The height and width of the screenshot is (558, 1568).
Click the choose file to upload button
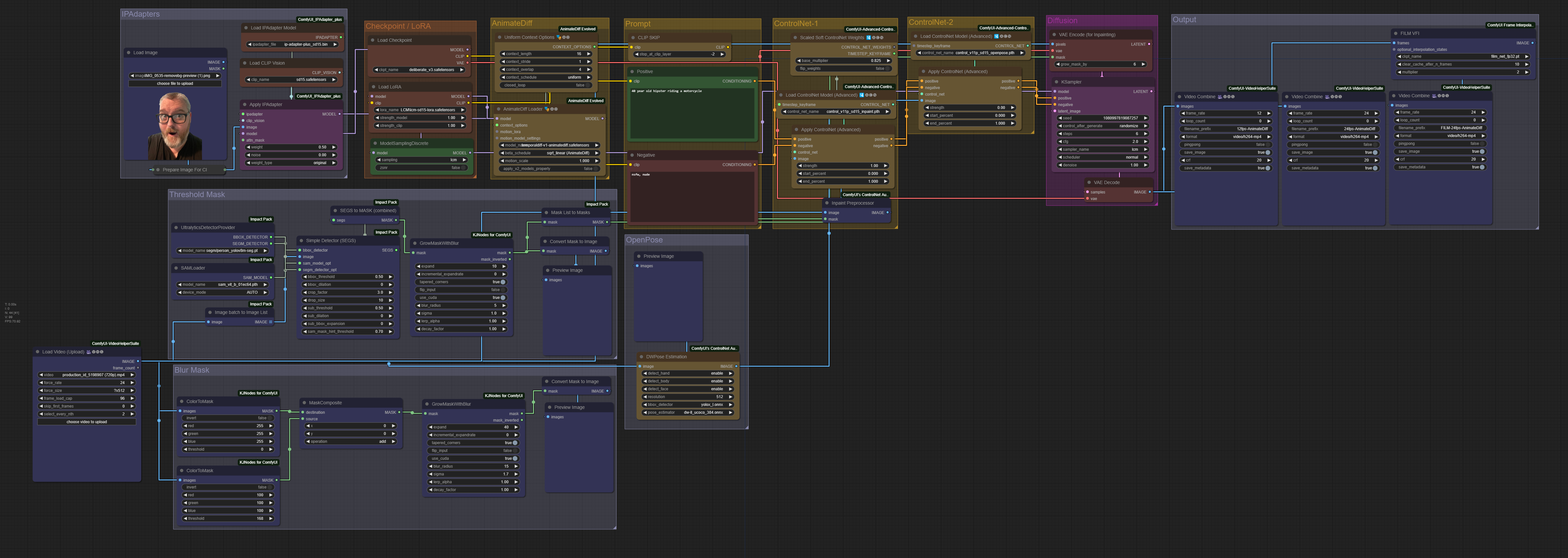(x=175, y=84)
